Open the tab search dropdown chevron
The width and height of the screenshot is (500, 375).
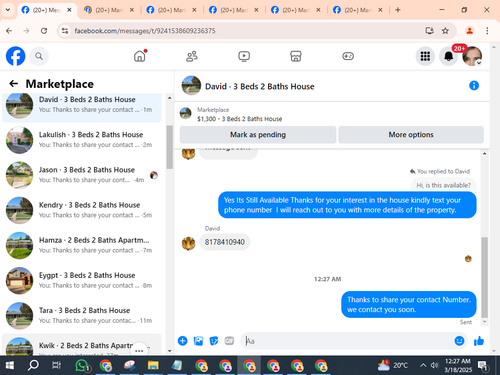point(8,10)
